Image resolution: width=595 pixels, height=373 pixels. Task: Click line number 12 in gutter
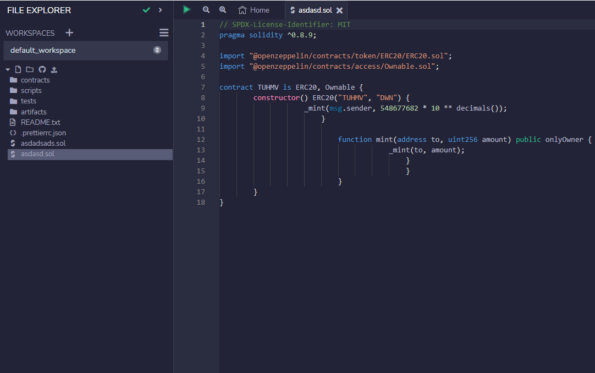click(201, 140)
